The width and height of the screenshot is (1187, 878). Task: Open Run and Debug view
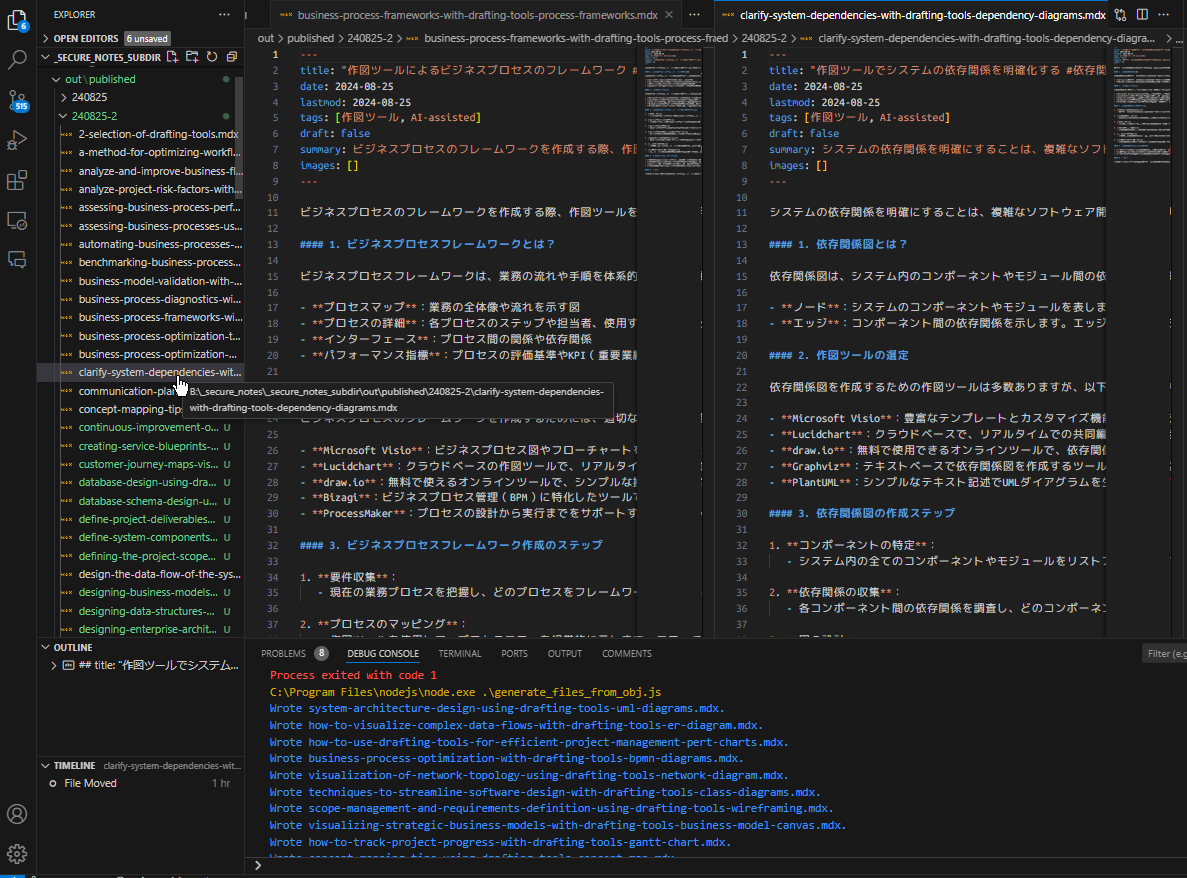pyautogui.click(x=17, y=140)
